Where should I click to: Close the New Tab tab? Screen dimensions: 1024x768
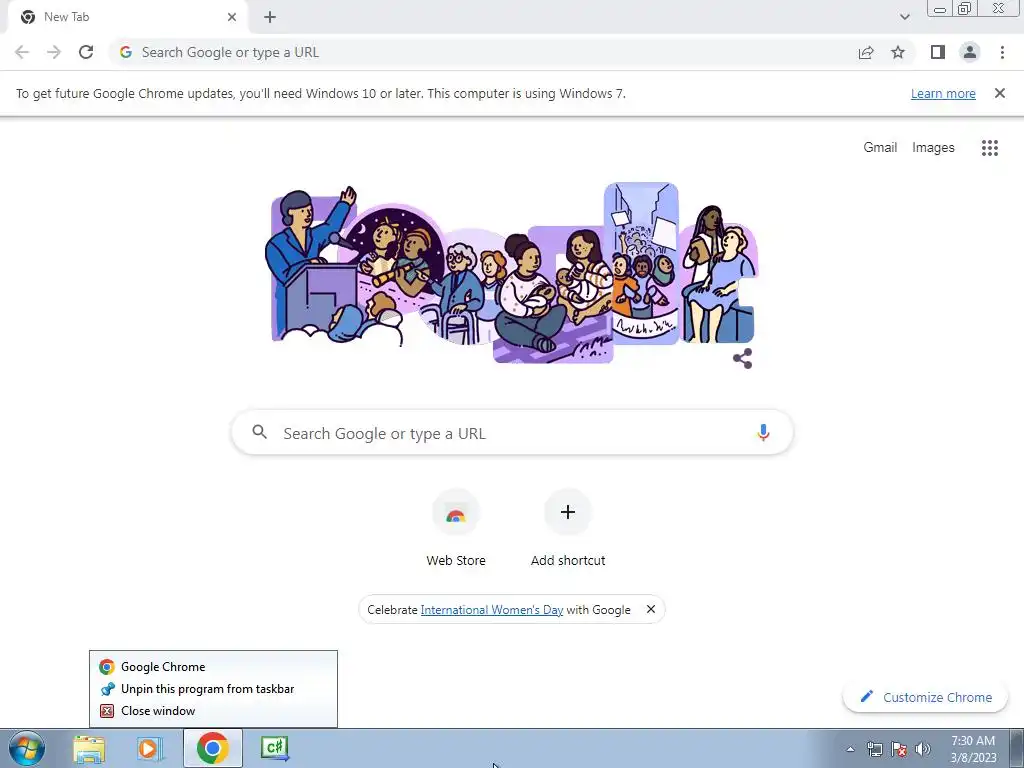click(232, 17)
